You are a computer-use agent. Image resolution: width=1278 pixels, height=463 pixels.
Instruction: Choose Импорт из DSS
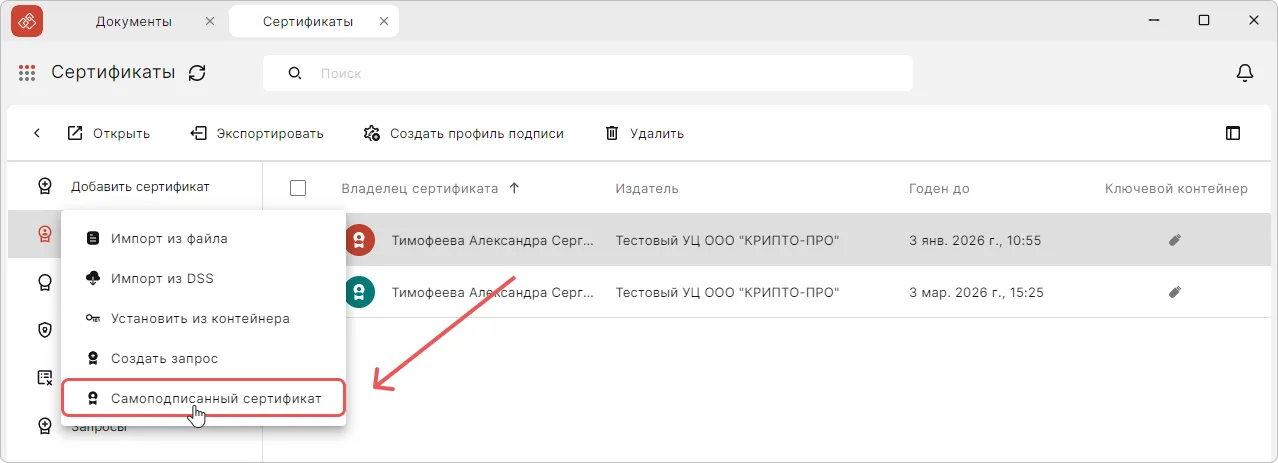pyautogui.click(x=162, y=278)
